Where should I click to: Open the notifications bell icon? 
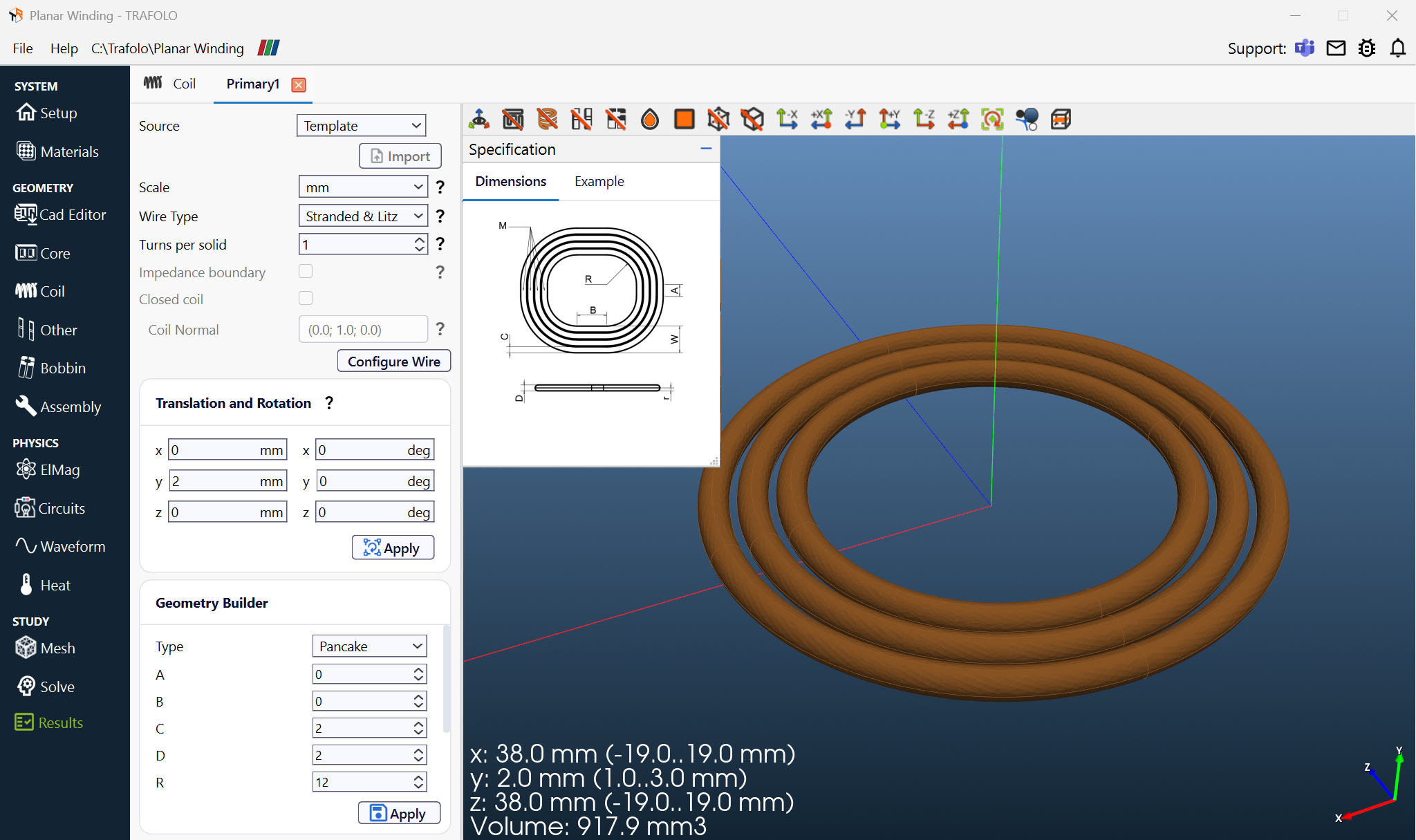coord(1398,48)
